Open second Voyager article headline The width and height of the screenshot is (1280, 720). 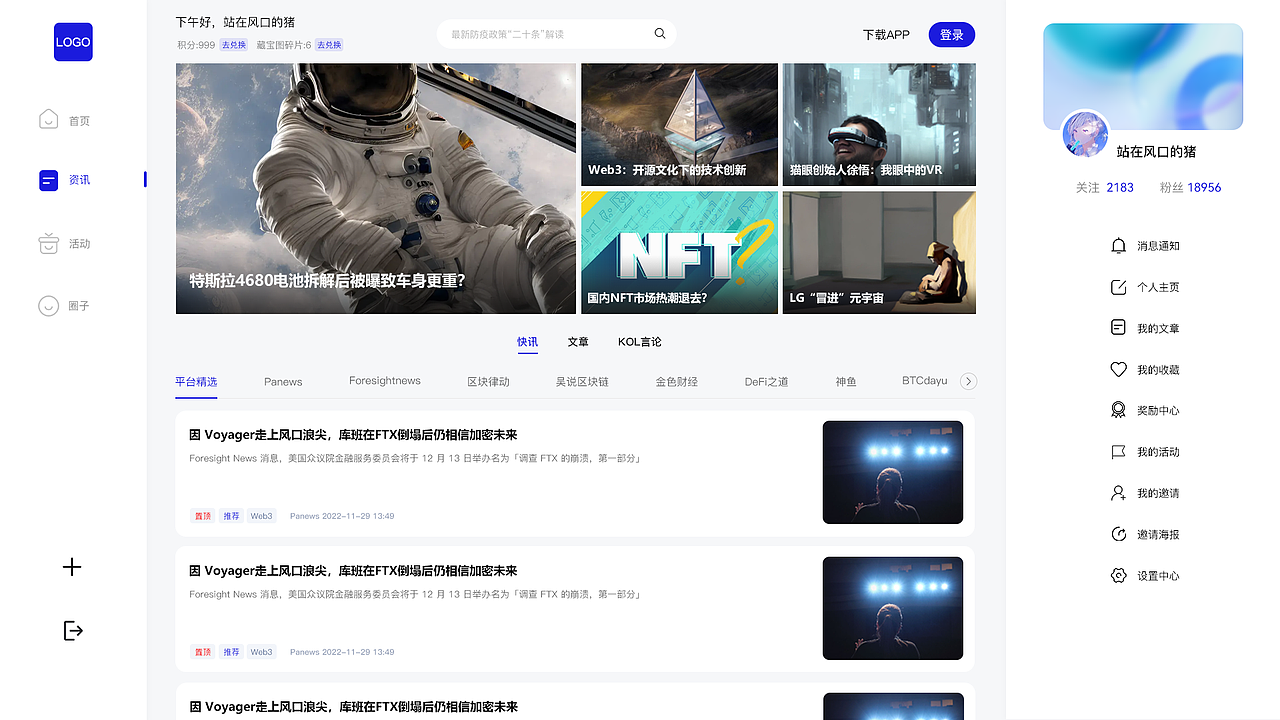353,571
